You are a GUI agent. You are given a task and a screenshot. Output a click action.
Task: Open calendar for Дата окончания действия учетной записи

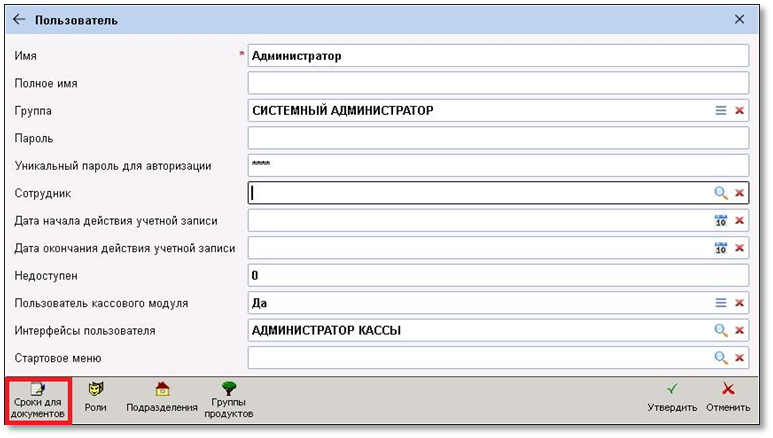click(720, 248)
